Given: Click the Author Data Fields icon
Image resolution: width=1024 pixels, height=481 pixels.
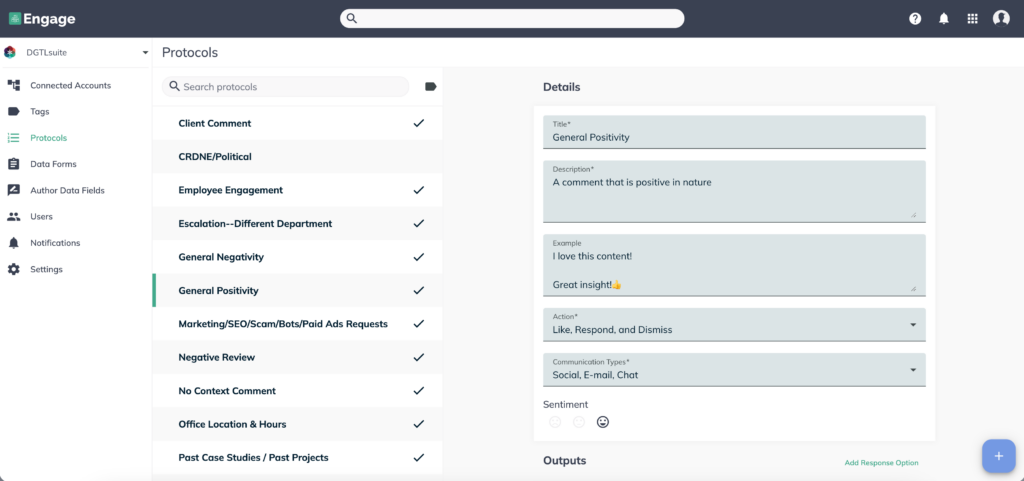Looking at the screenshot, I should pos(14,190).
